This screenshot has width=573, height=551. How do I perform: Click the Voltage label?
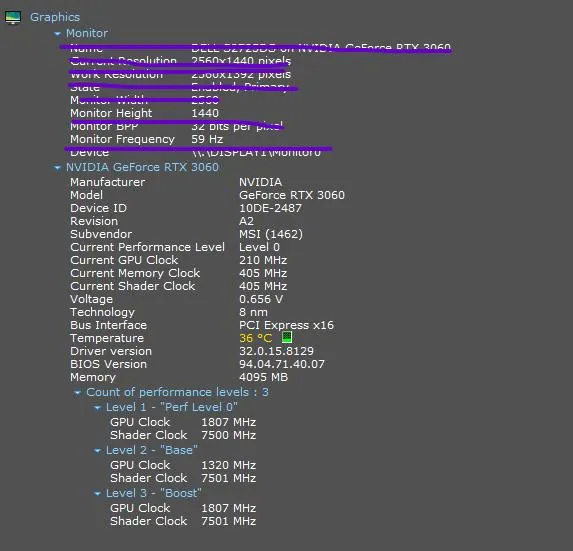pos(91,299)
